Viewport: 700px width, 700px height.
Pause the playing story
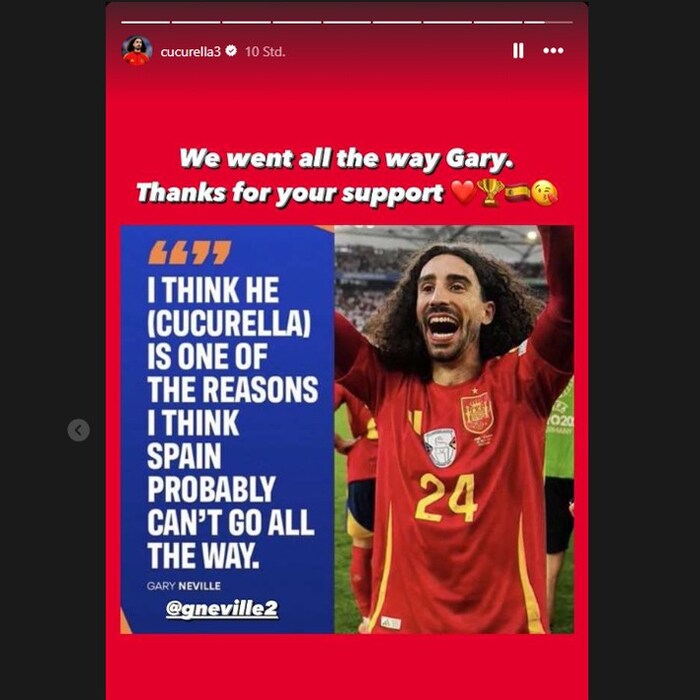coord(518,50)
